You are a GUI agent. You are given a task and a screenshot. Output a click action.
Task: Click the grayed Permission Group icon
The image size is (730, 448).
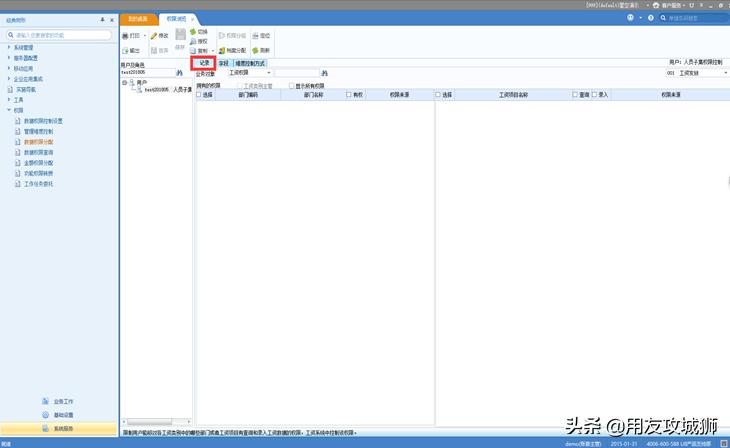click(x=222, y=36)
